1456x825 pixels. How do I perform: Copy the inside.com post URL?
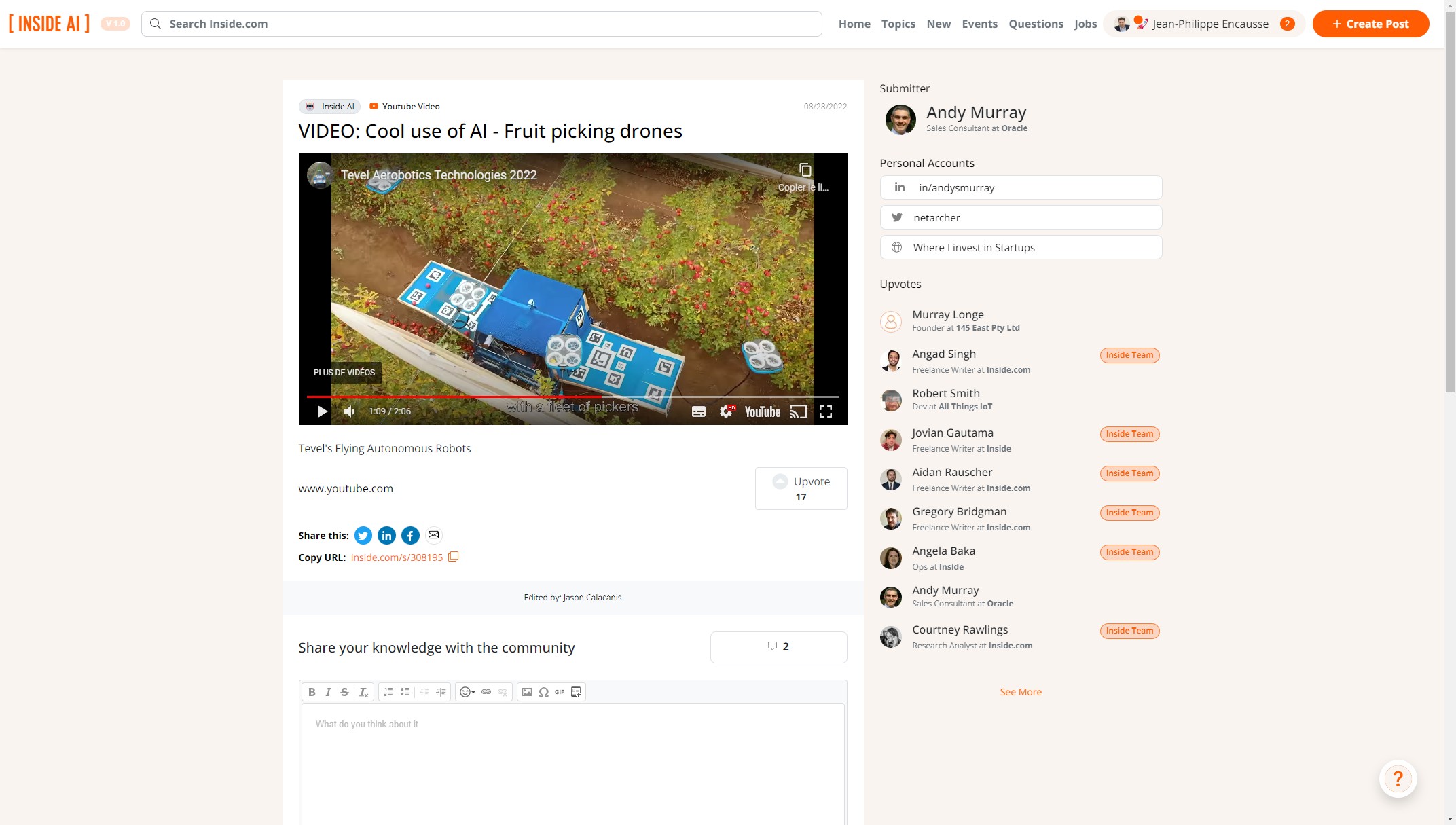coord(454,557)
